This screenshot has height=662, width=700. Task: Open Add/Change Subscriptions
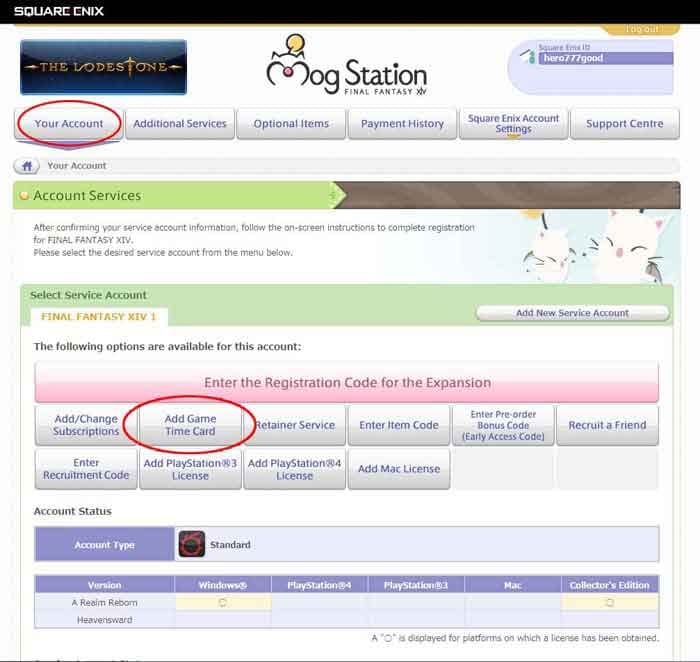tap(86, 425)
